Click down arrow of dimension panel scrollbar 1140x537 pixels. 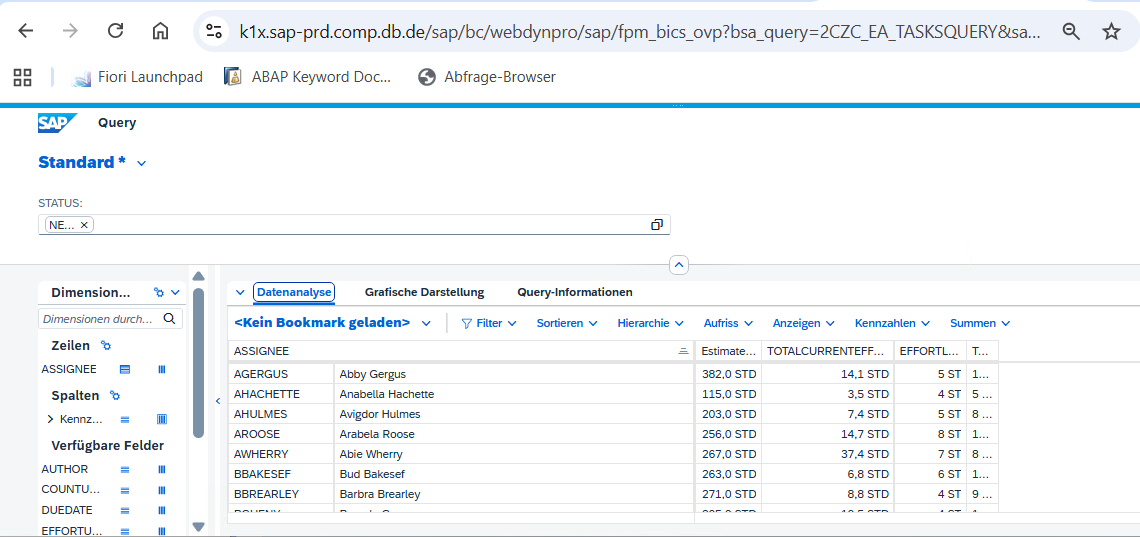(198, 526)
